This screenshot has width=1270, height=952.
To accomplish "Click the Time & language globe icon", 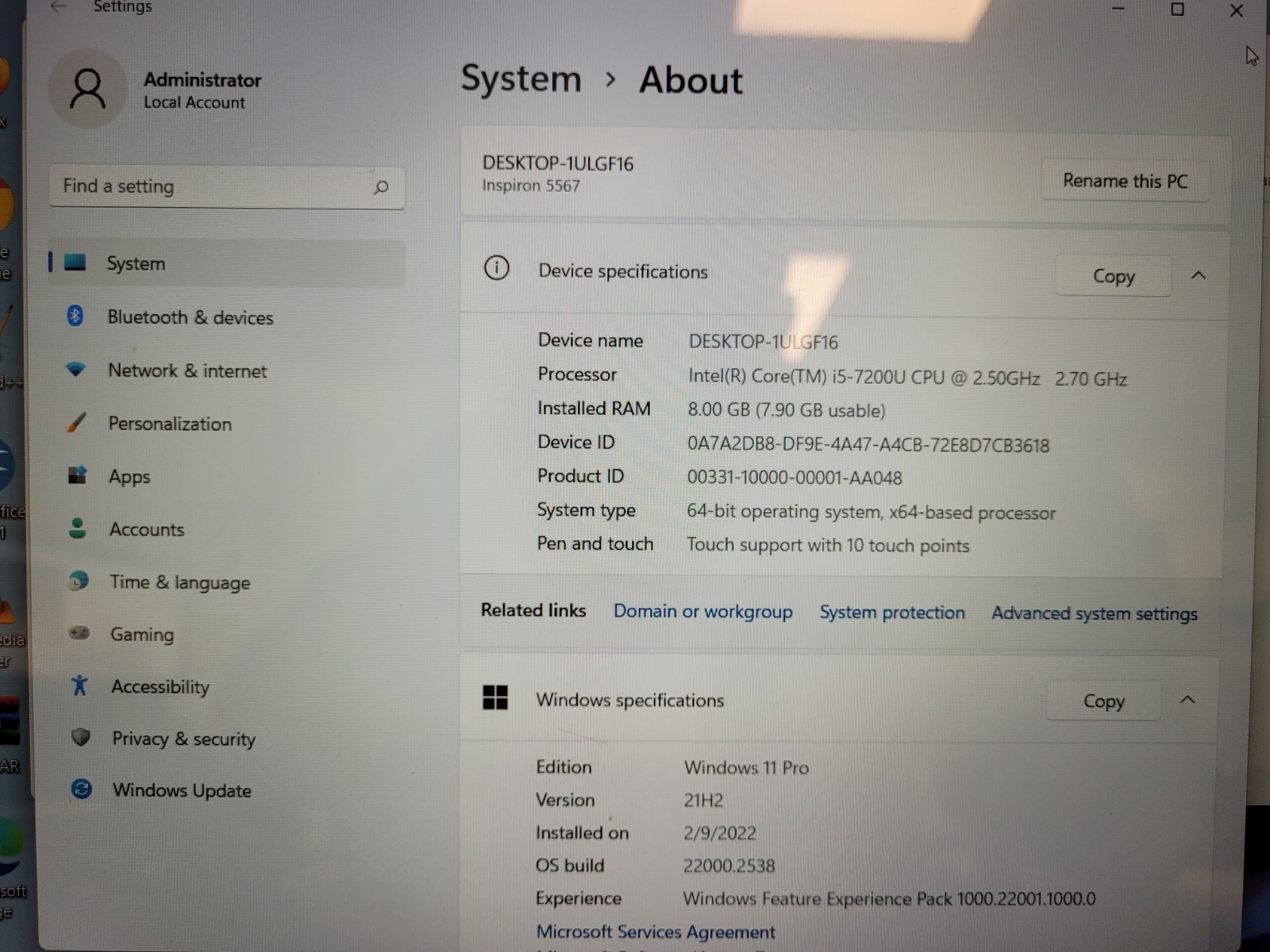I will [x=79, y=581].
